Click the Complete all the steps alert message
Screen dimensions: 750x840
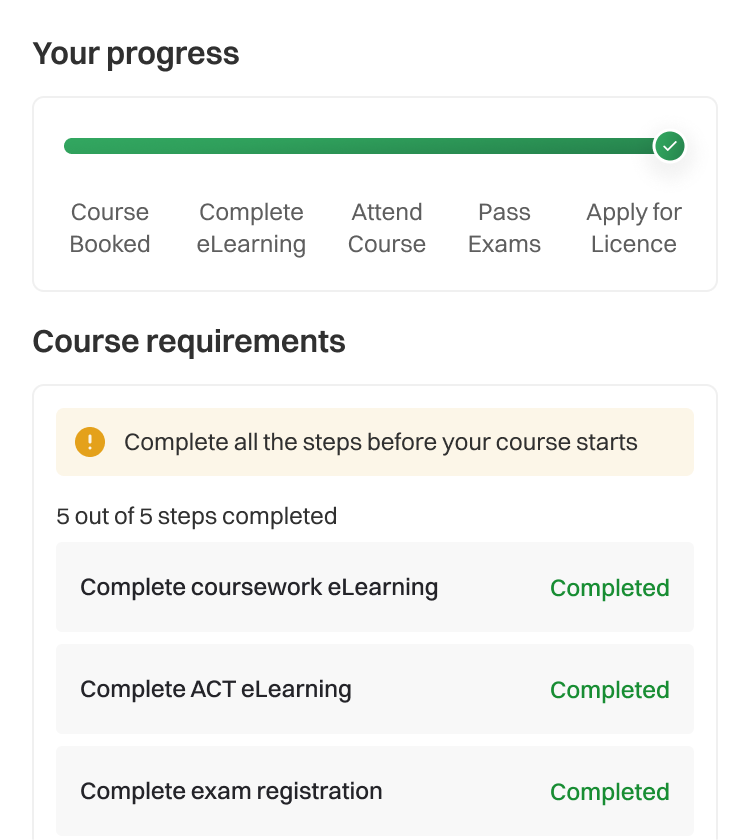point(381,442)
